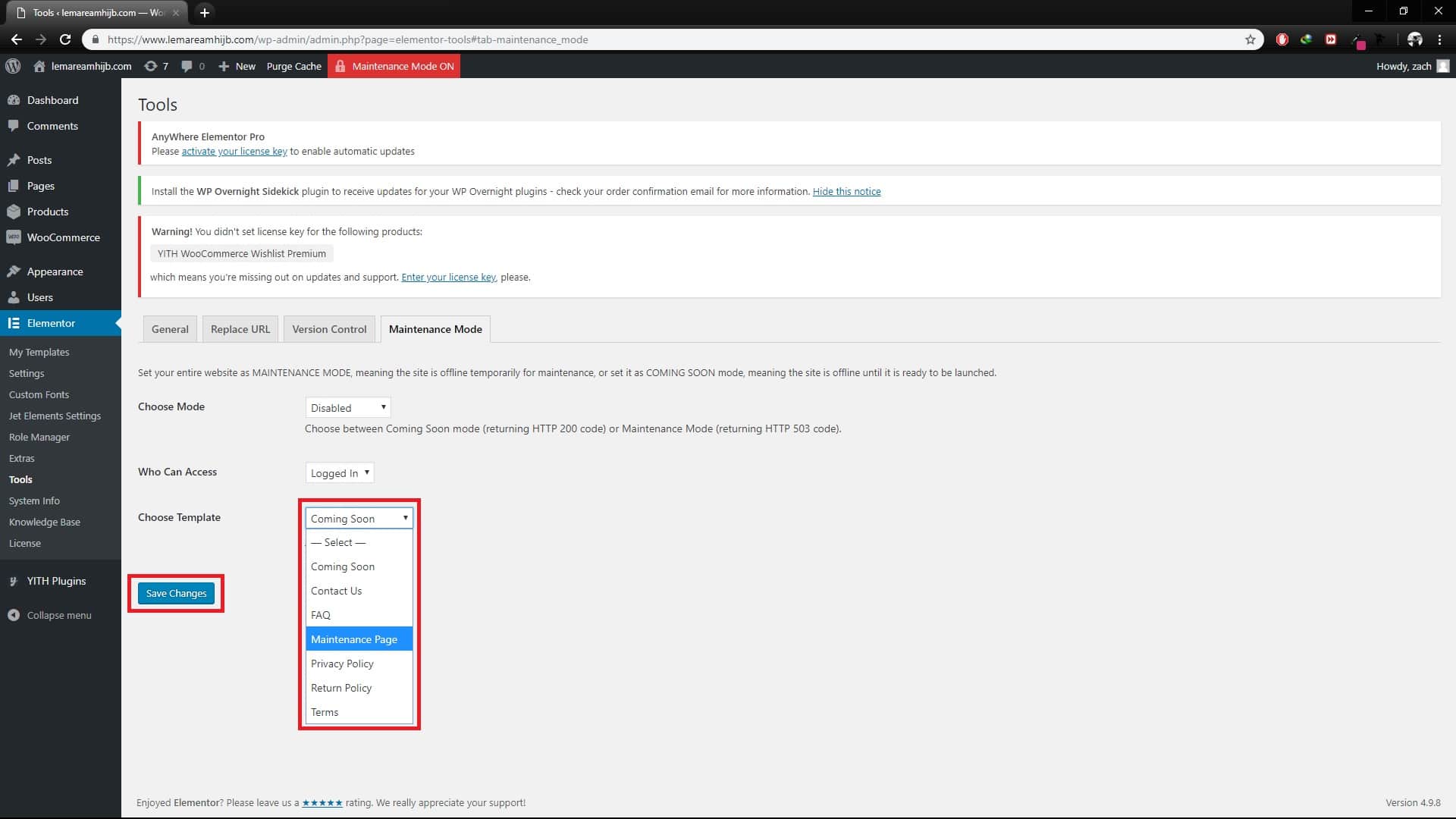Choose Terms in the template list

pyautogui.click(x=359, y=712)
